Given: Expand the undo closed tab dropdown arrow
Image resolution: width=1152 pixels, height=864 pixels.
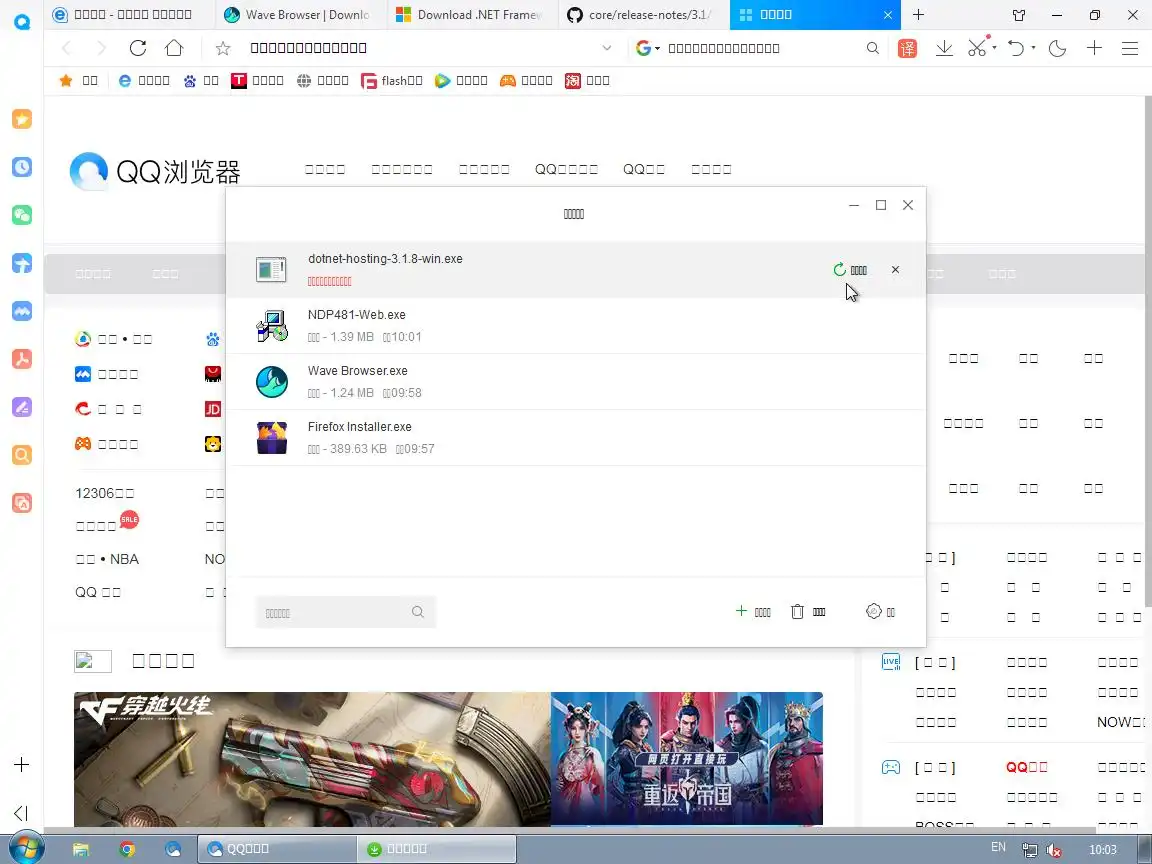Looking at the screenshot, I should [x=1033, y=48].
